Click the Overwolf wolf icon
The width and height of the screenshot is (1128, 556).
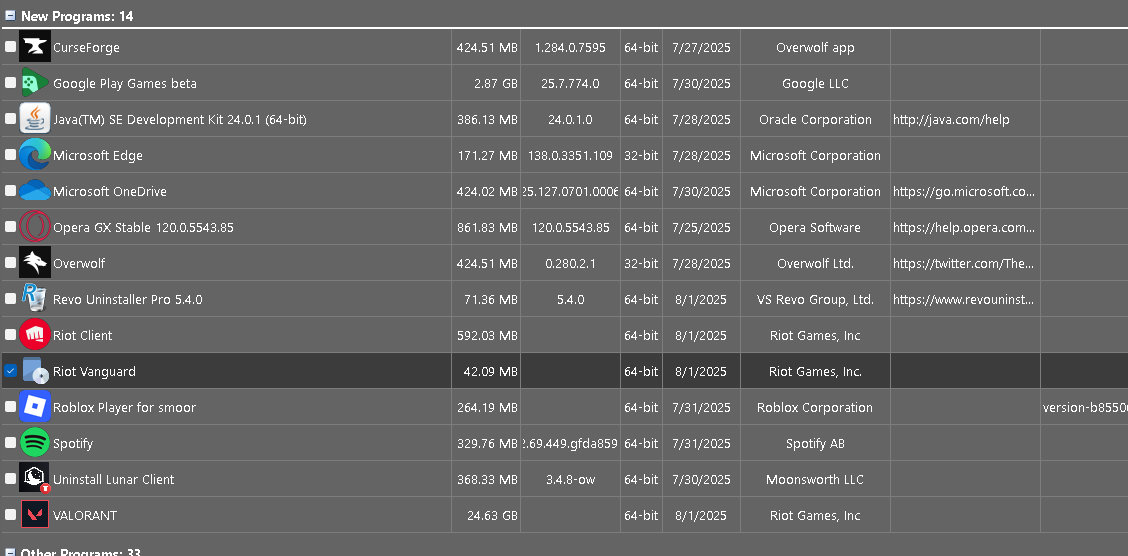coord(35,263)
